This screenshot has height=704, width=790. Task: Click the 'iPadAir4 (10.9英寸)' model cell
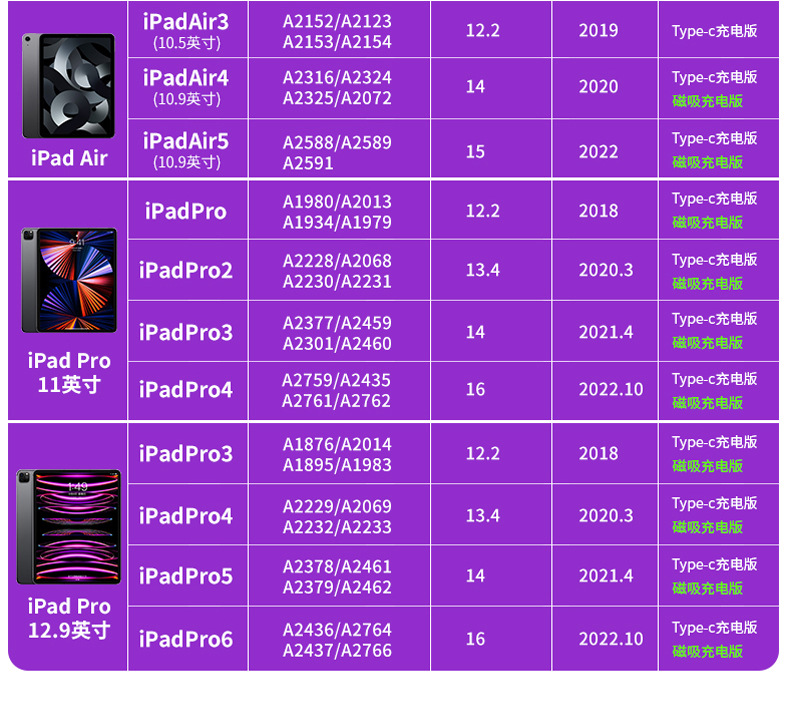coord(186,87)
